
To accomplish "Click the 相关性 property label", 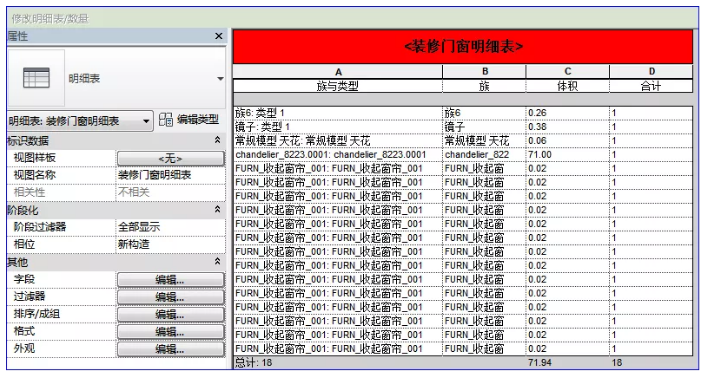I will point(30,192).
